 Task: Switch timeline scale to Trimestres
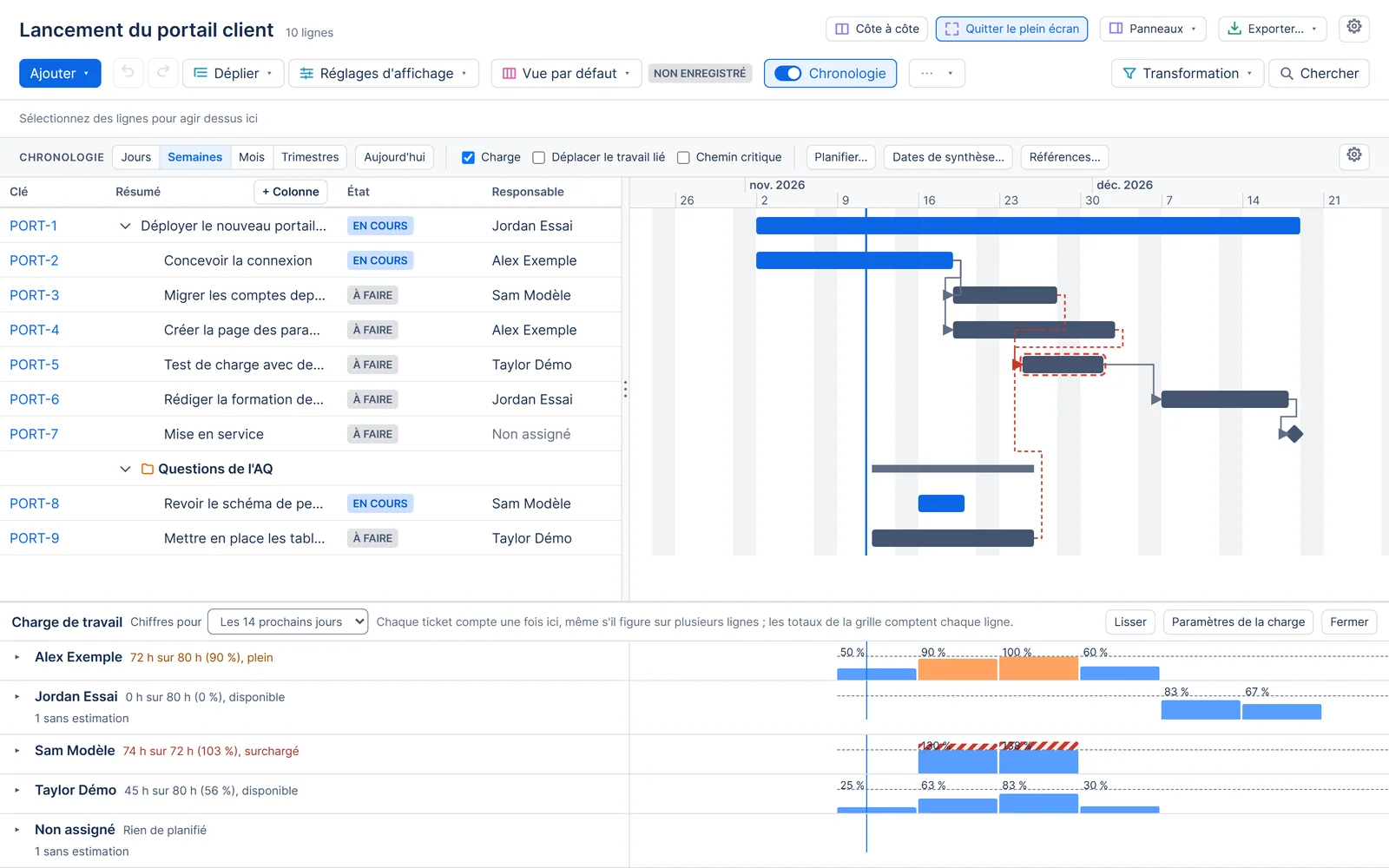click(310, 157)
